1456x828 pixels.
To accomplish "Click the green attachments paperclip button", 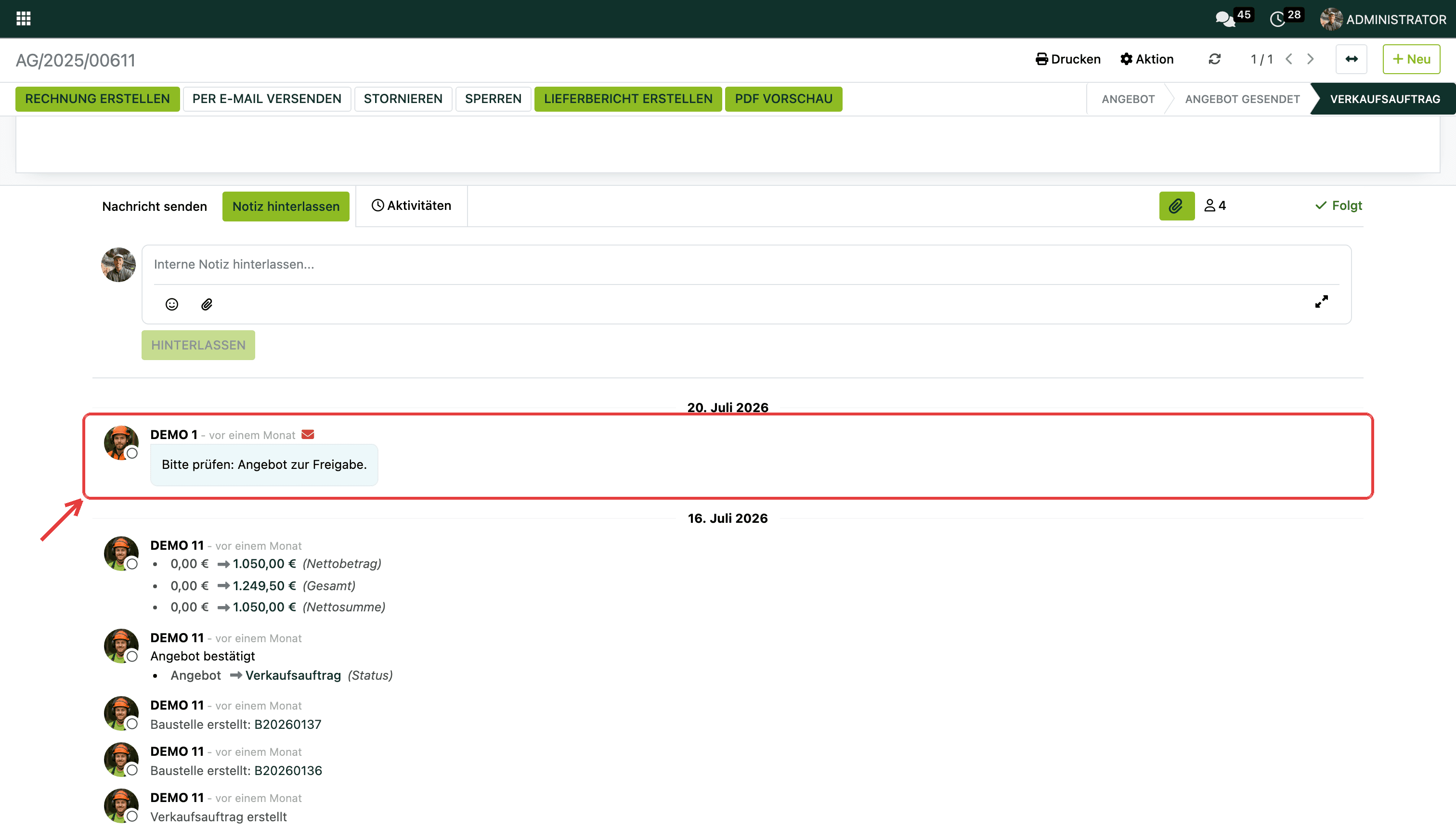I will coord(1177,206).
